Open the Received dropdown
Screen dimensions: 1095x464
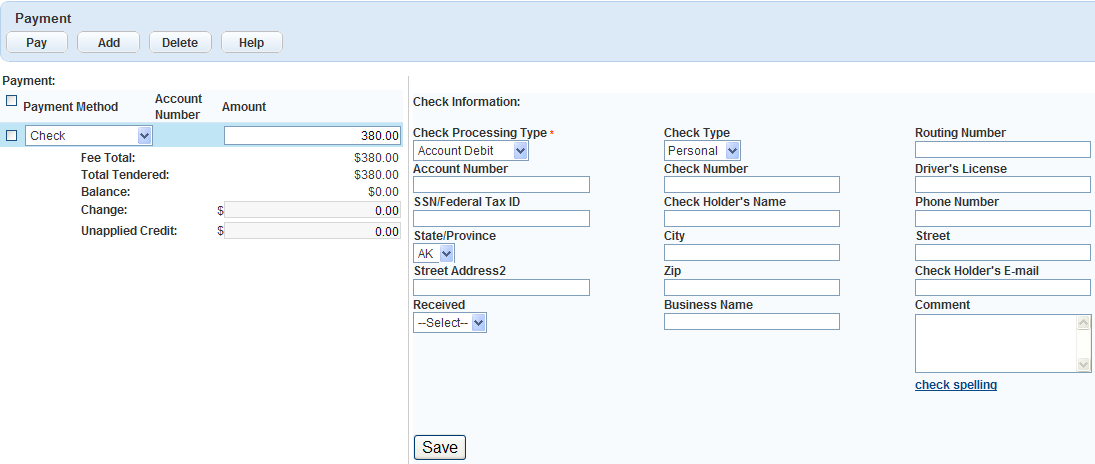449,323
